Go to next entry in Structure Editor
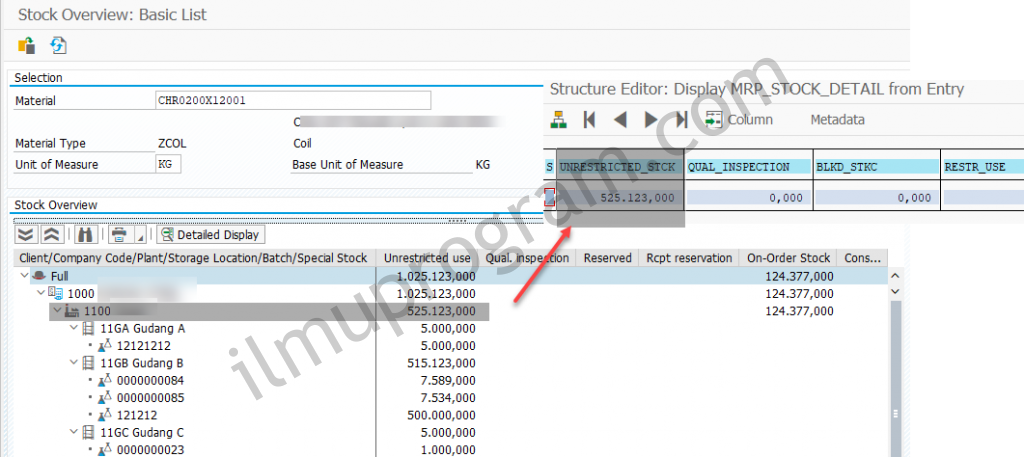 pyautogui.click(x=651, y=120)
